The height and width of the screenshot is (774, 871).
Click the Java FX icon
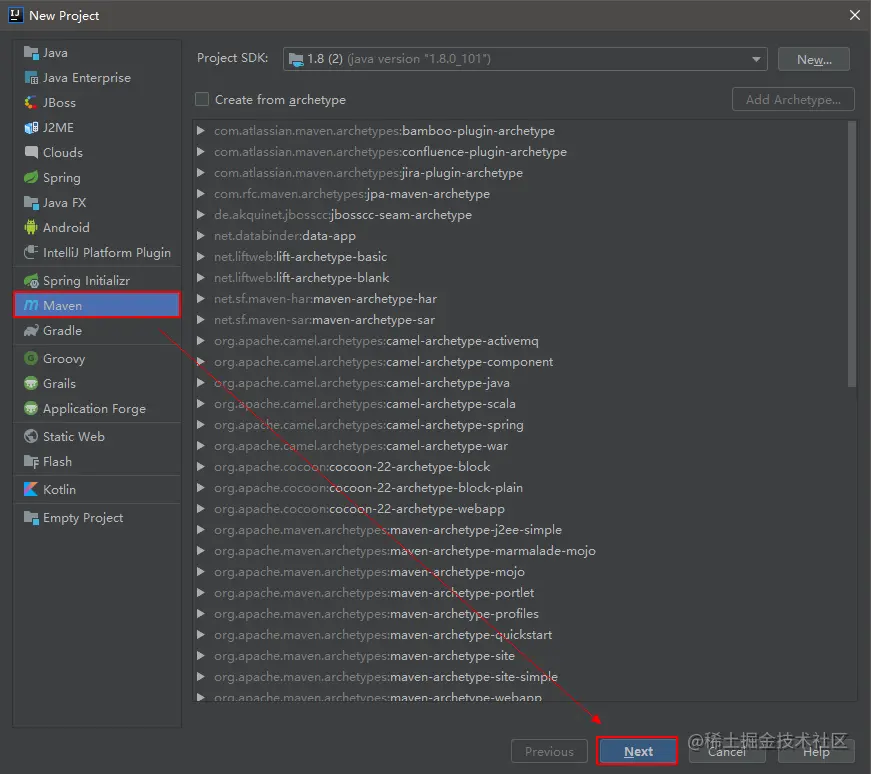point(31,203)
